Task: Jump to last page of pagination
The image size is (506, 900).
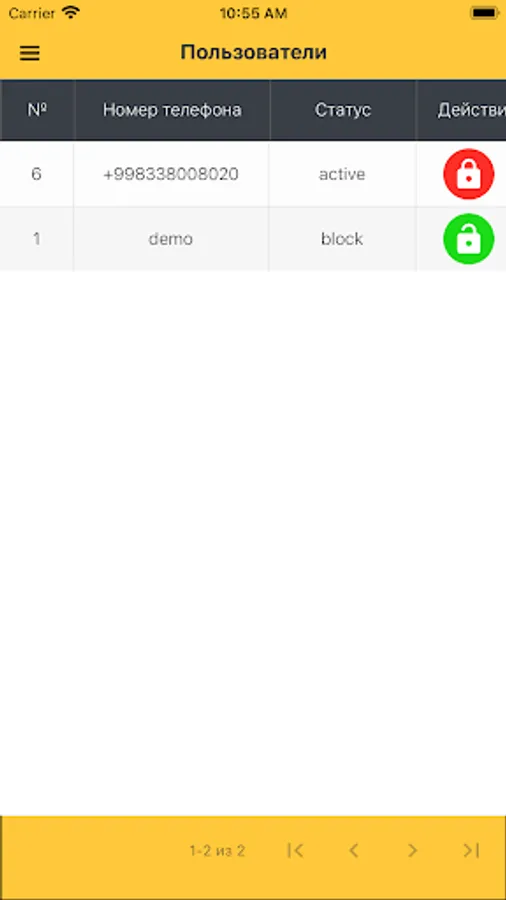Action: pos(471,850)
